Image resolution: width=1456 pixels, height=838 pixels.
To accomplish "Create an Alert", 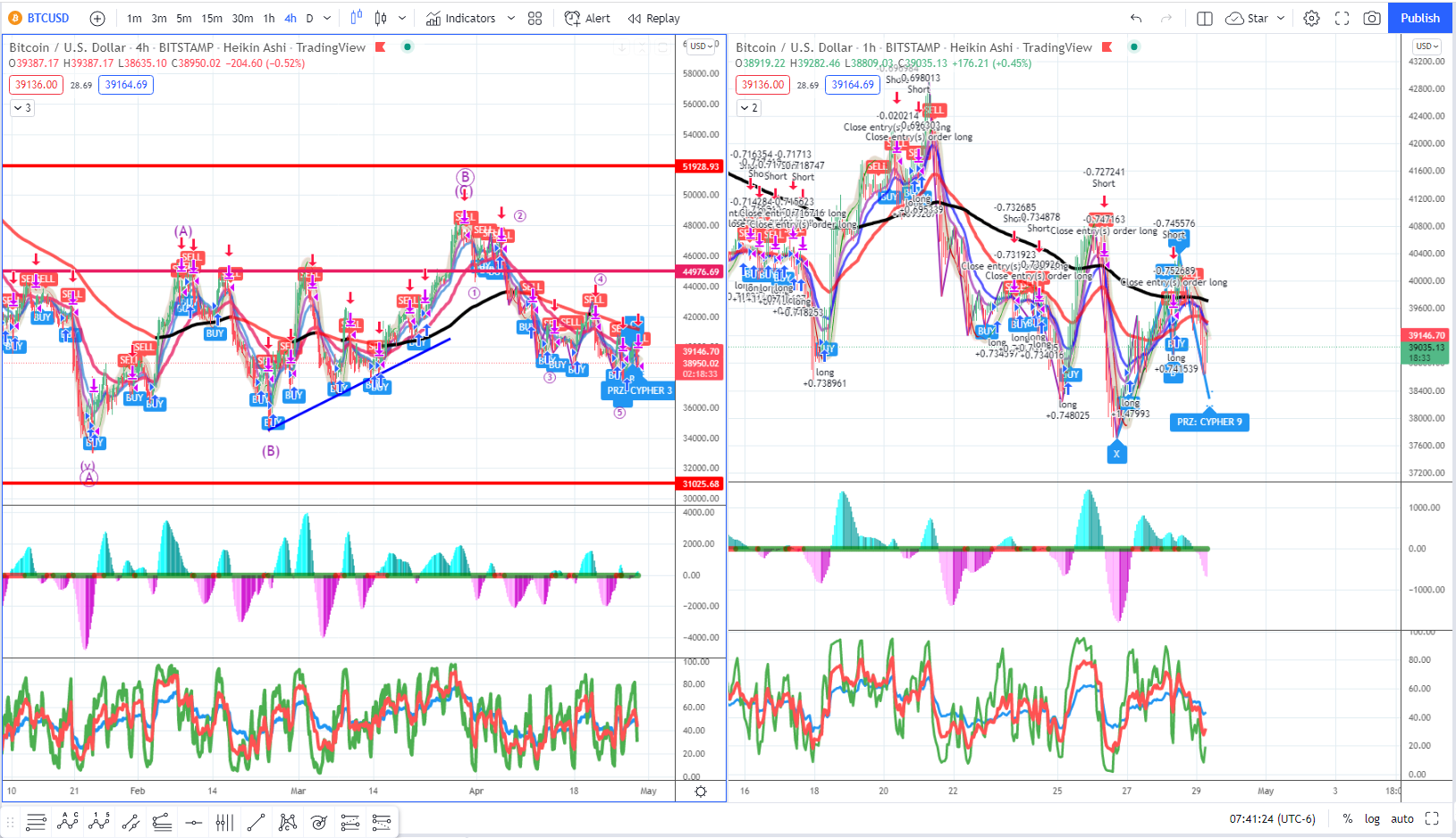I will [587, 18].
